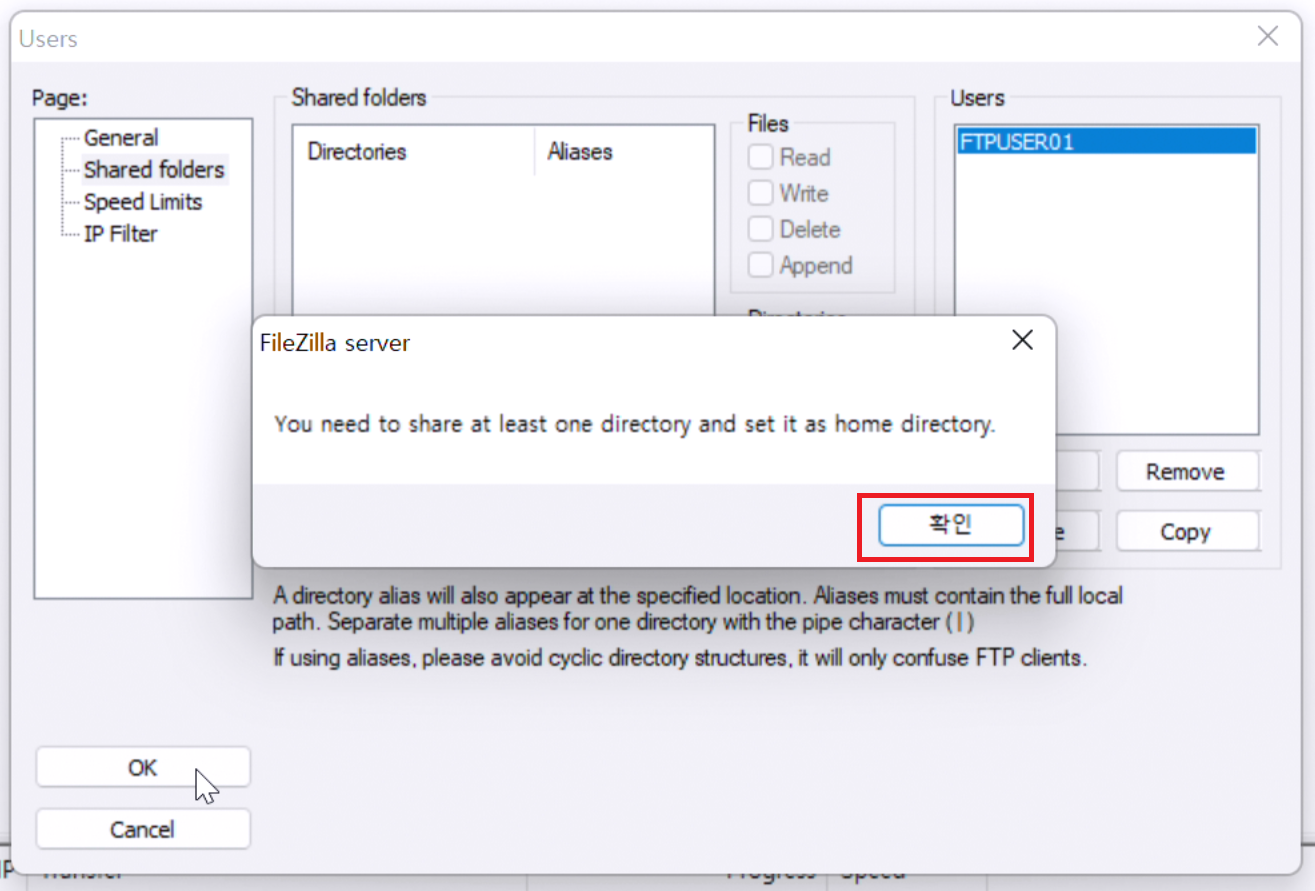Screen dimensions: 1315x891
Task: Open the Speed Limits page
Action: [x=143, y=202]
